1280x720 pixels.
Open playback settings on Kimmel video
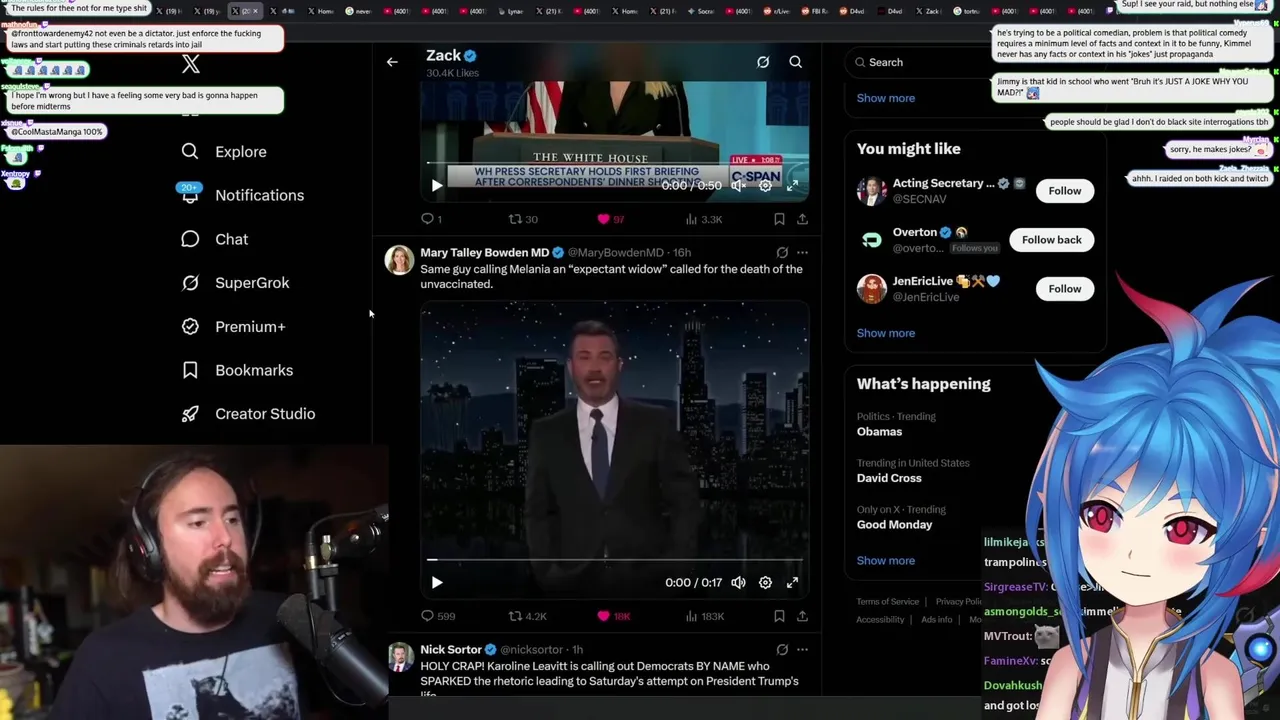pyautogui.click(x=765, y=582)
